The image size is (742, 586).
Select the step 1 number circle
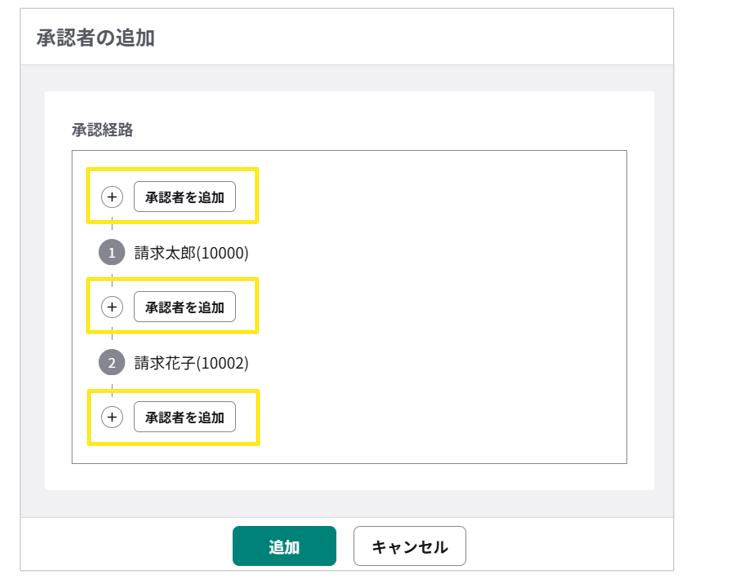pos(112,252)
